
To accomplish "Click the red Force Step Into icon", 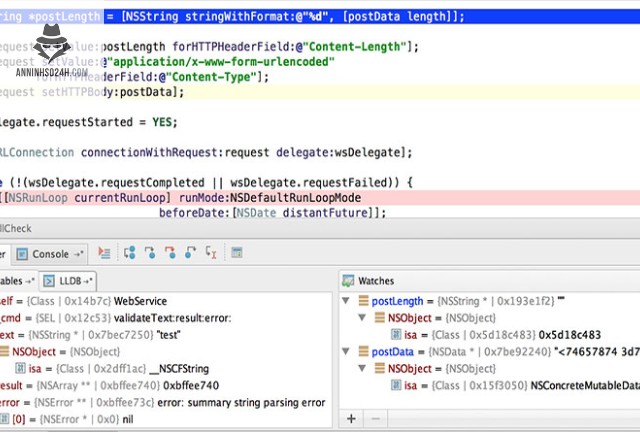I will click(x=170, y=253).
